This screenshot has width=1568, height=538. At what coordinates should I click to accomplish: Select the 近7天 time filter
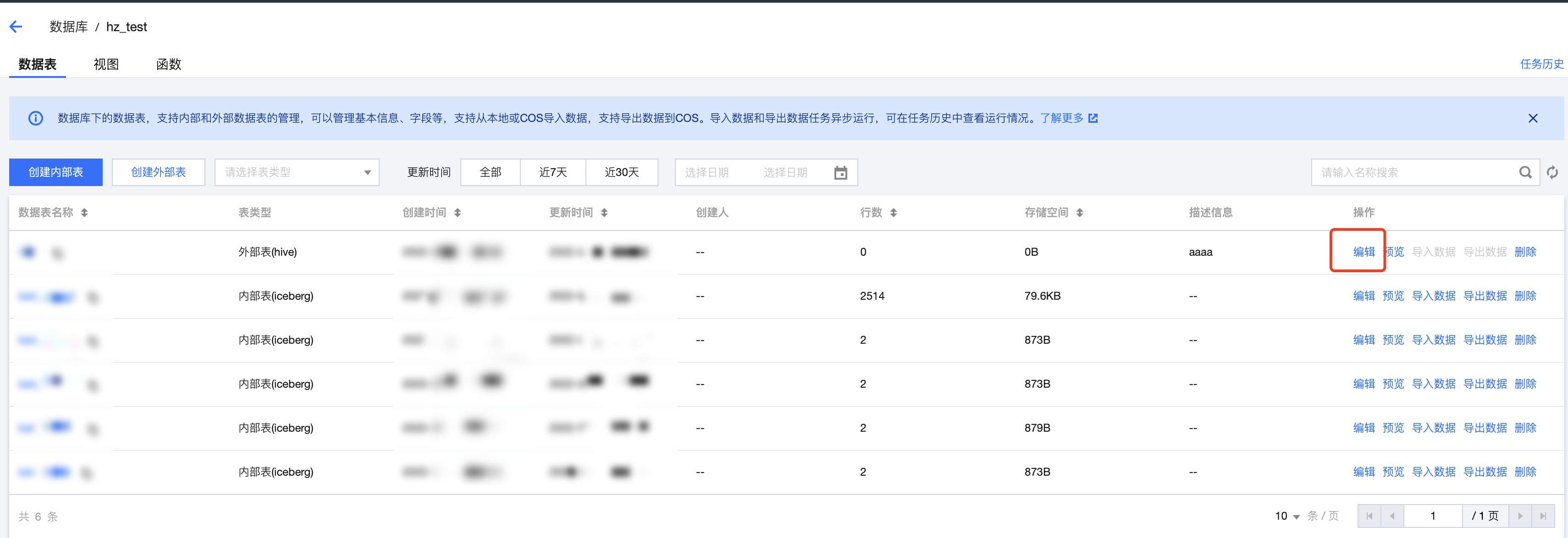[552, 172]
